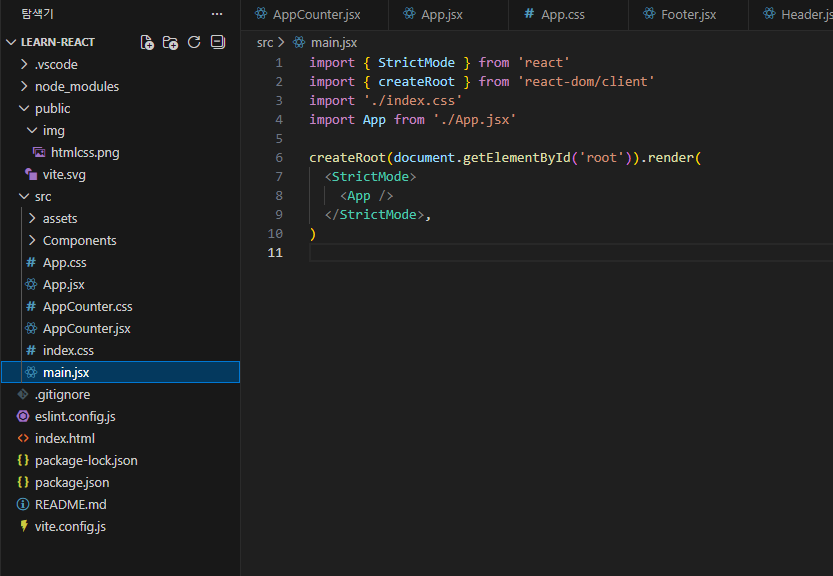Click src in the breadcrumb path
Viewport: 833px width, 576px height.
[264, 42]
